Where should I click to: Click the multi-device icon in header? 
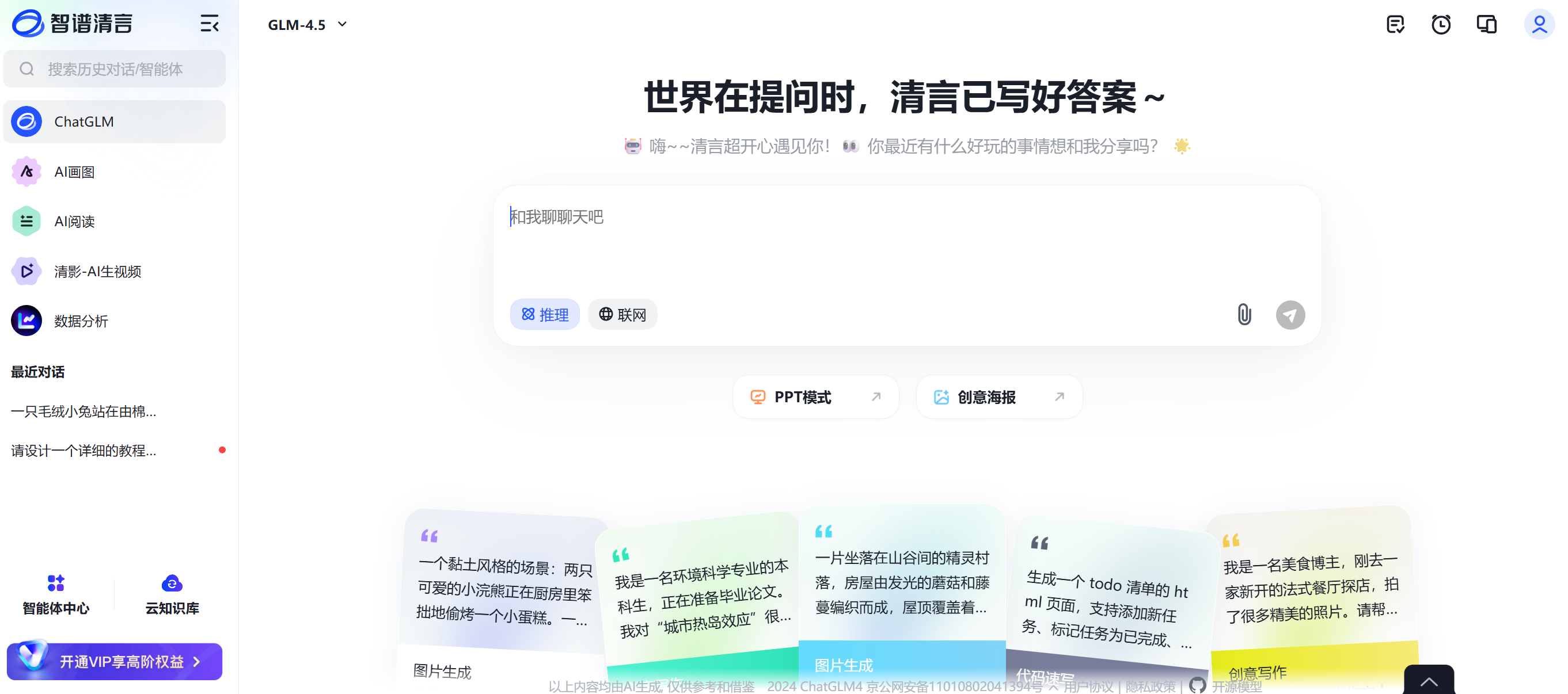click(x=1487, y=24)
